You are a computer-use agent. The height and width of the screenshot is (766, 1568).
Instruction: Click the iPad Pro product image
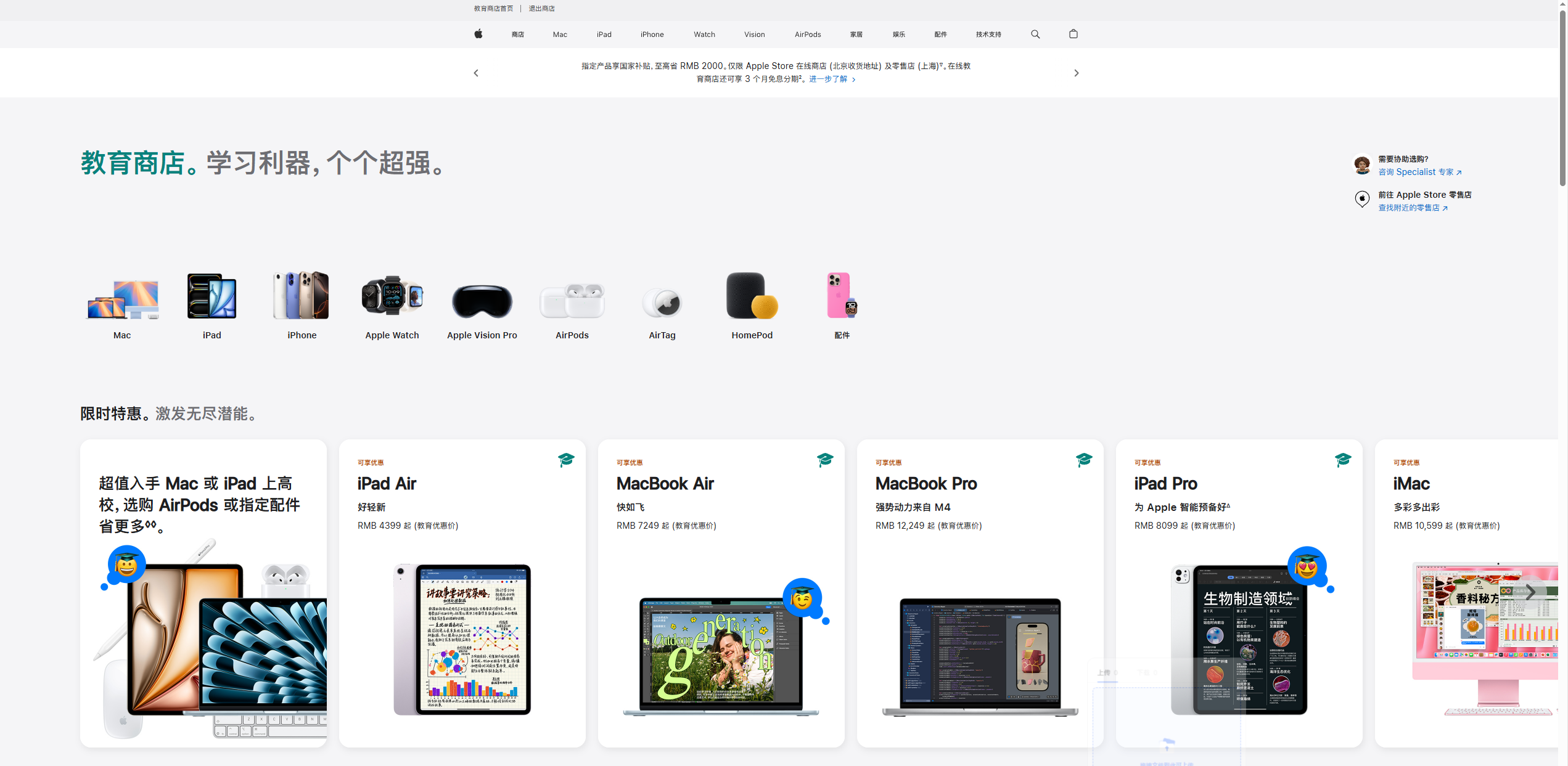(1239, 639)
